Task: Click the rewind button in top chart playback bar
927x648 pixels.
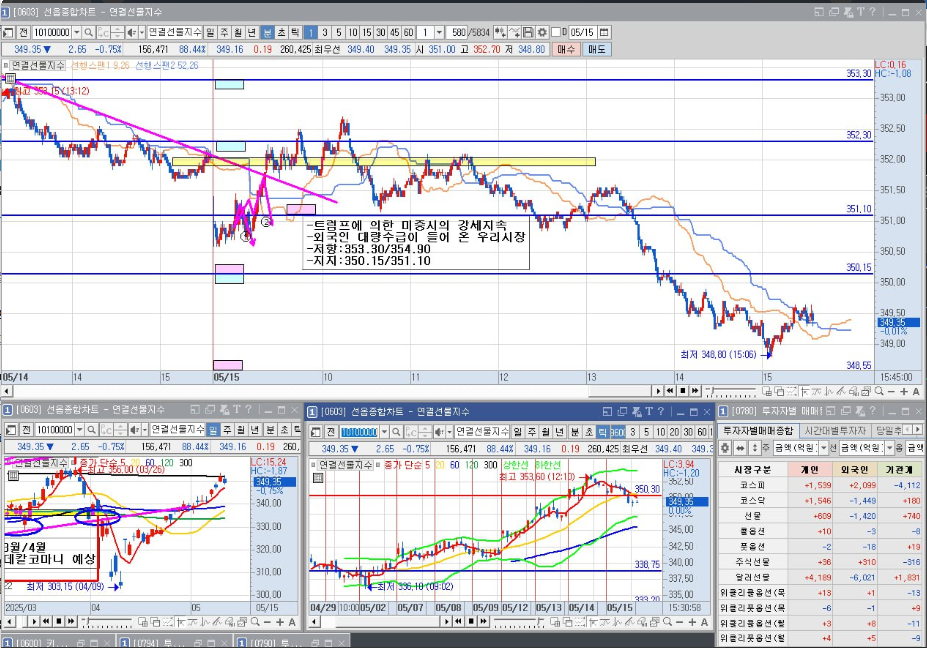Action: (x=670, y=391)
